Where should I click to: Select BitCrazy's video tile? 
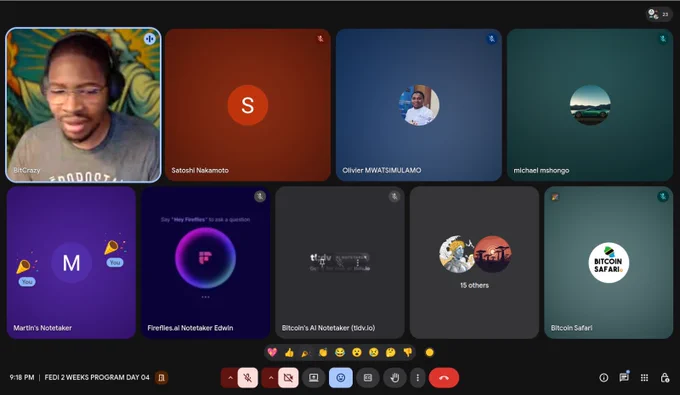tap(83, 105)
